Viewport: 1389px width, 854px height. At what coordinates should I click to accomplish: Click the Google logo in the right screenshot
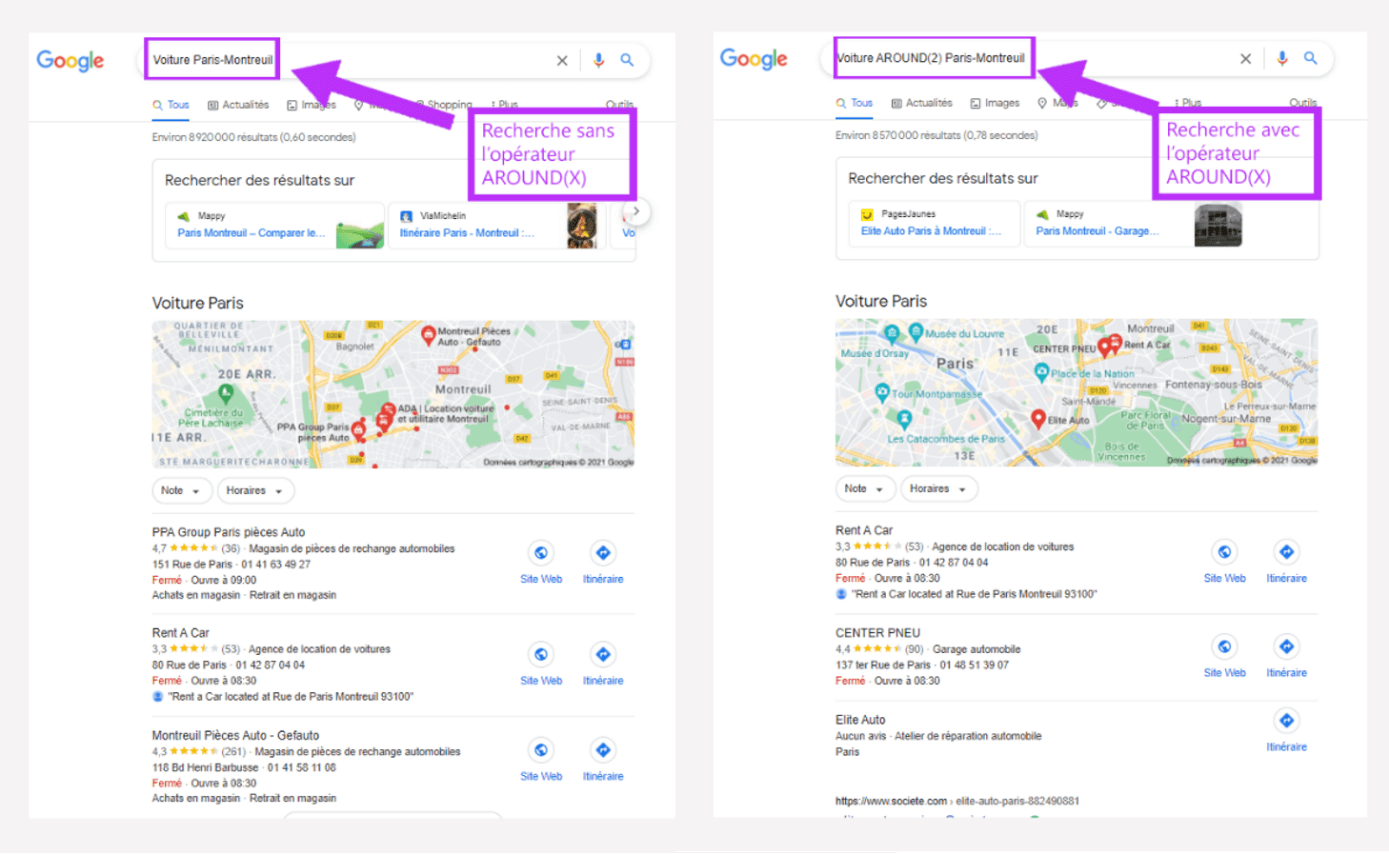coord(754,60)
